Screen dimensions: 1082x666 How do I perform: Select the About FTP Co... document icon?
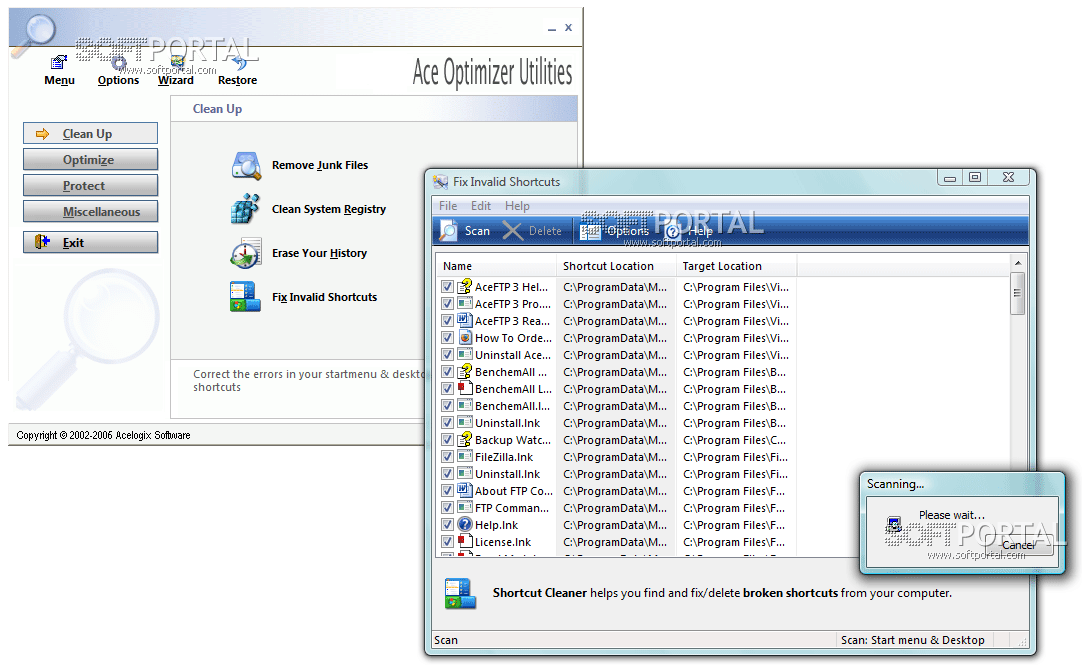465,491
